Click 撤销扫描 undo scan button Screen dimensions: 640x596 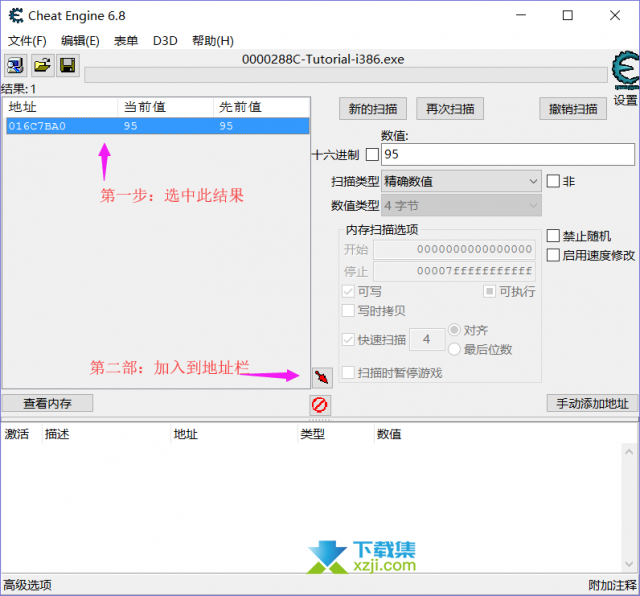click(573, 109)
